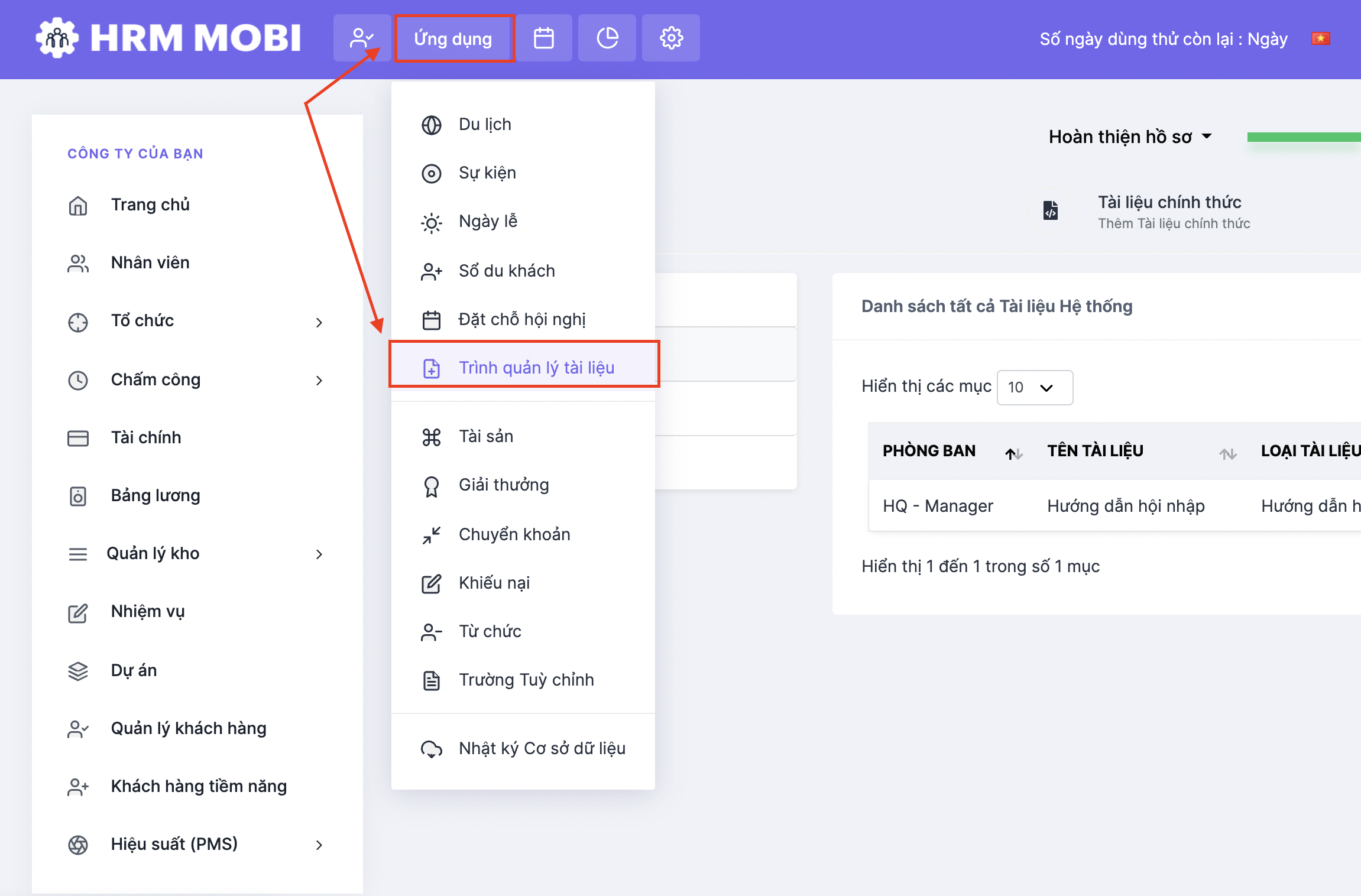1361x896 pixels.
Task: Click the command icon beside Tài sản
Action: tap(431, 437)
